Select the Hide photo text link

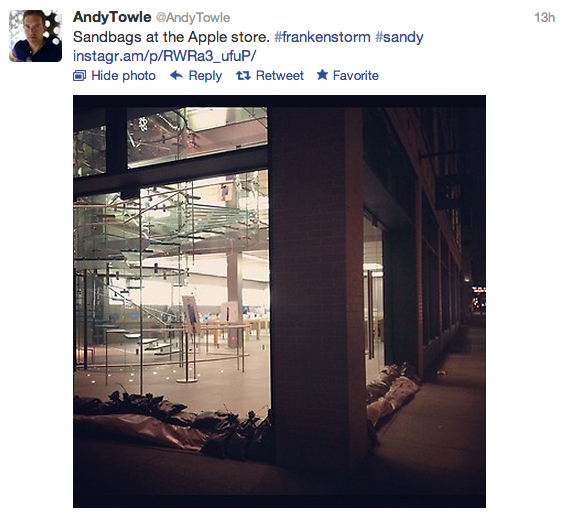coord(123,76)
